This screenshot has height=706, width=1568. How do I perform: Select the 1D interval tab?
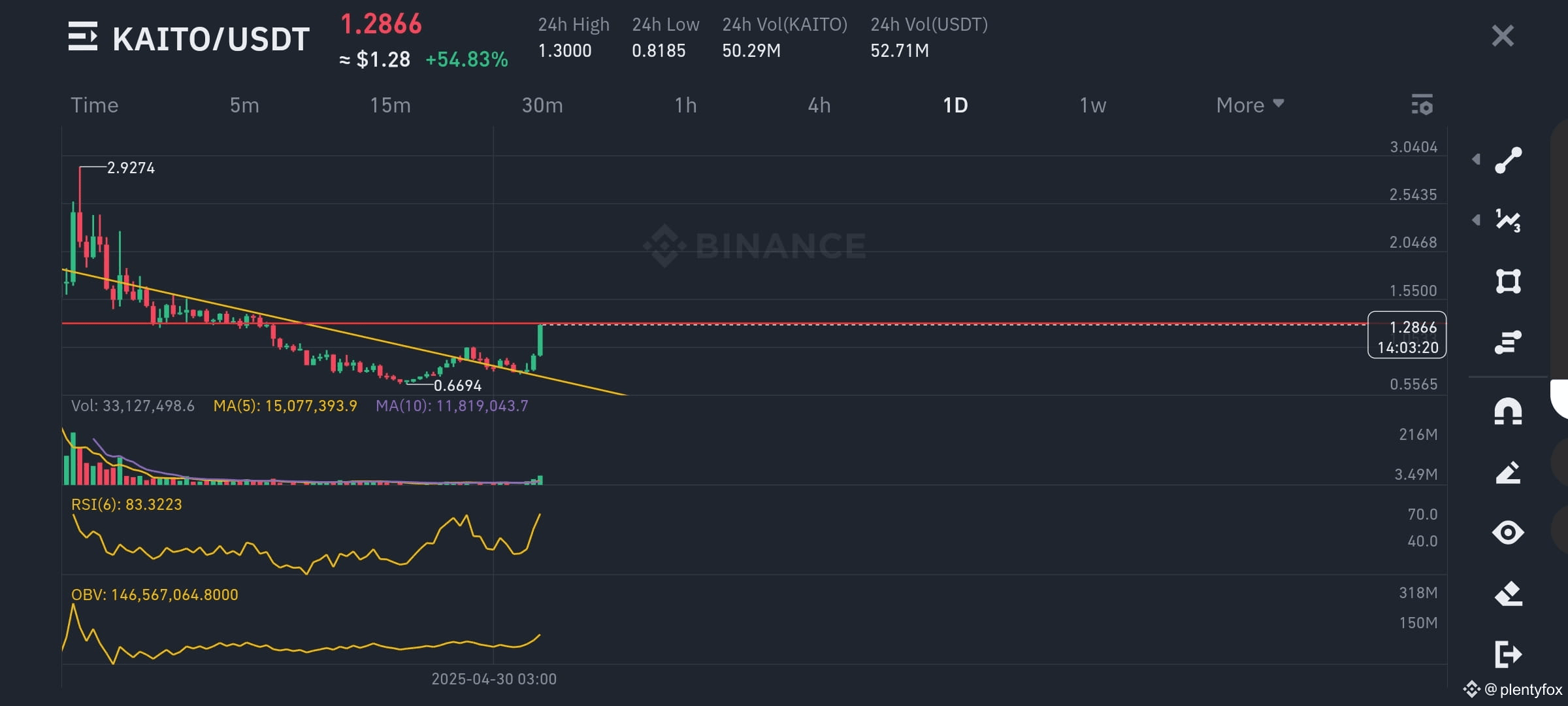point(955,105)
